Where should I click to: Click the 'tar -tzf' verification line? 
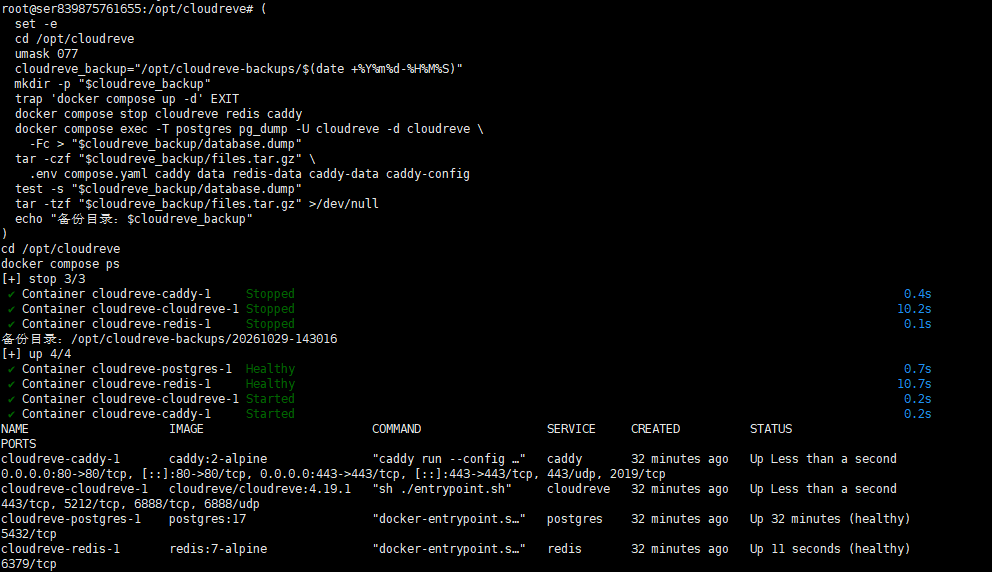[x=197, y=204]
